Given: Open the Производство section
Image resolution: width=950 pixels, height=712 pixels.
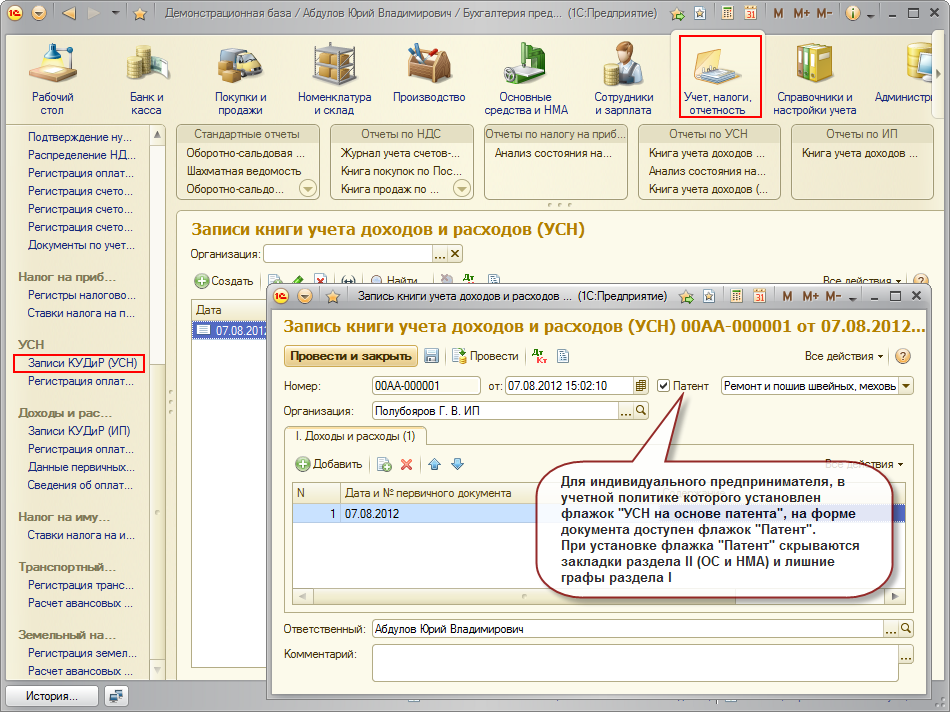Looking at the screenshot, I should coord(429,77).
